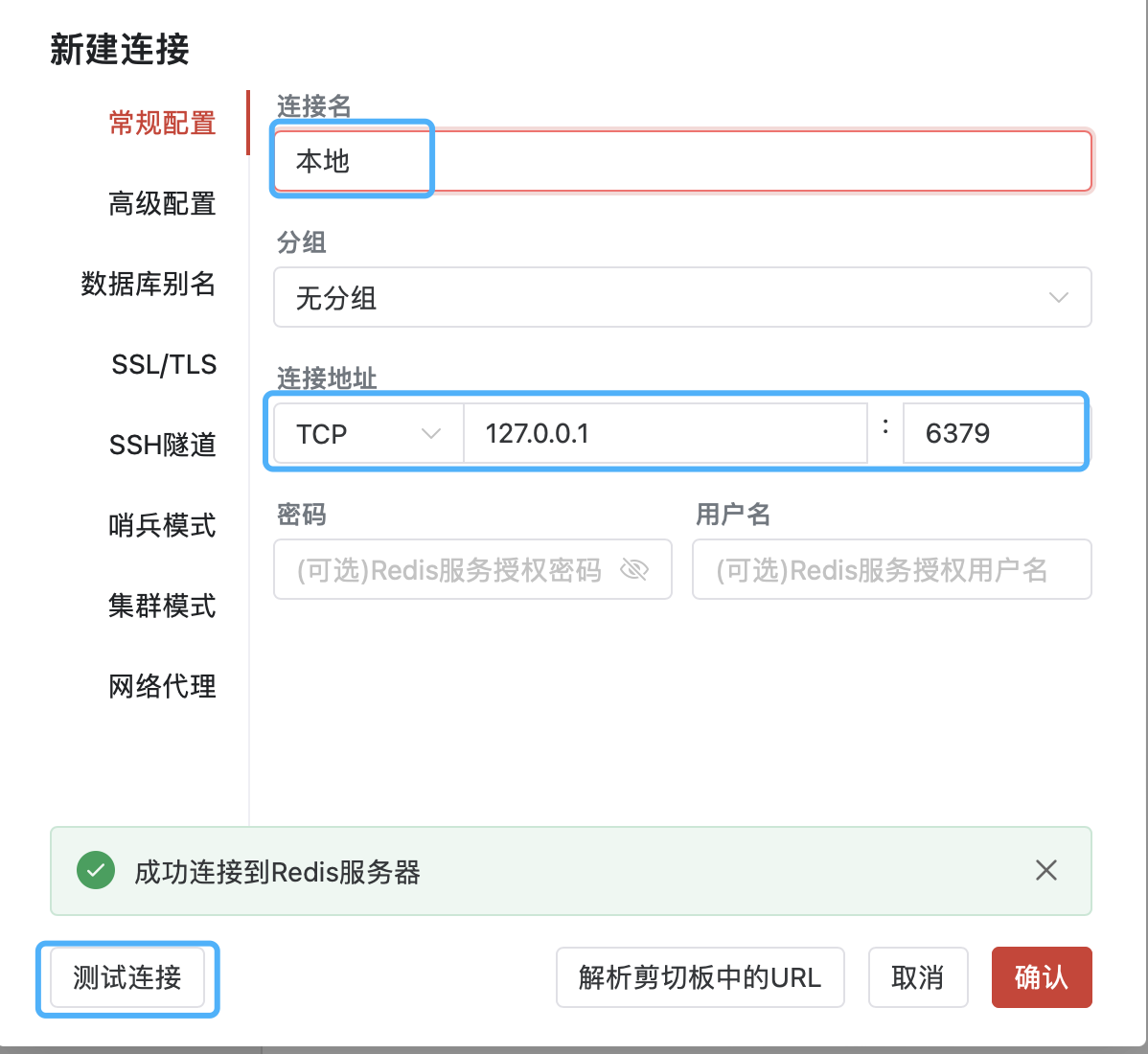The width and height of the screenshot is (1148, 1054).
Task: Switch to 集群模式 tab
Action: [x=162, y=606]
